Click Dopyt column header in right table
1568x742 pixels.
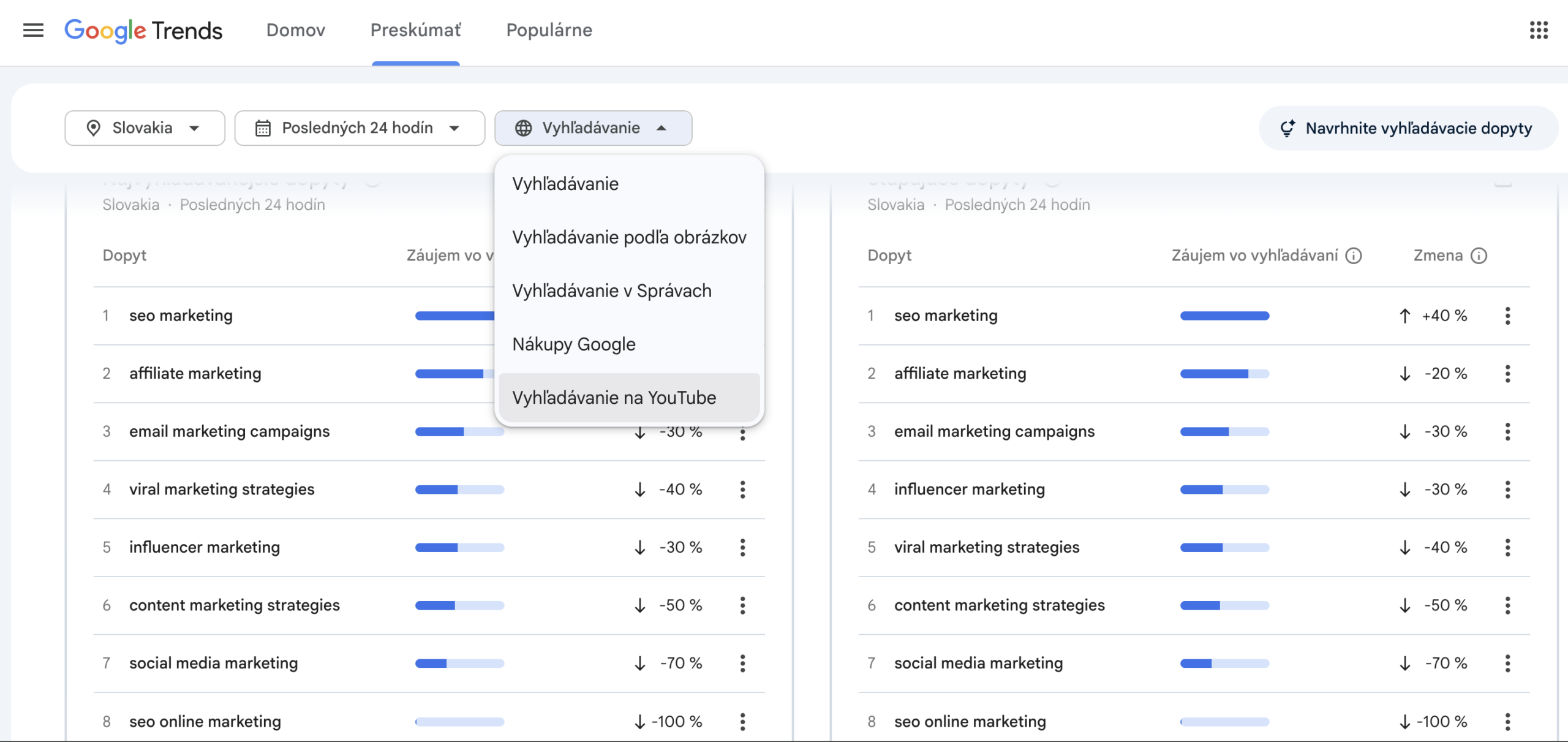[x=889, y=256]
